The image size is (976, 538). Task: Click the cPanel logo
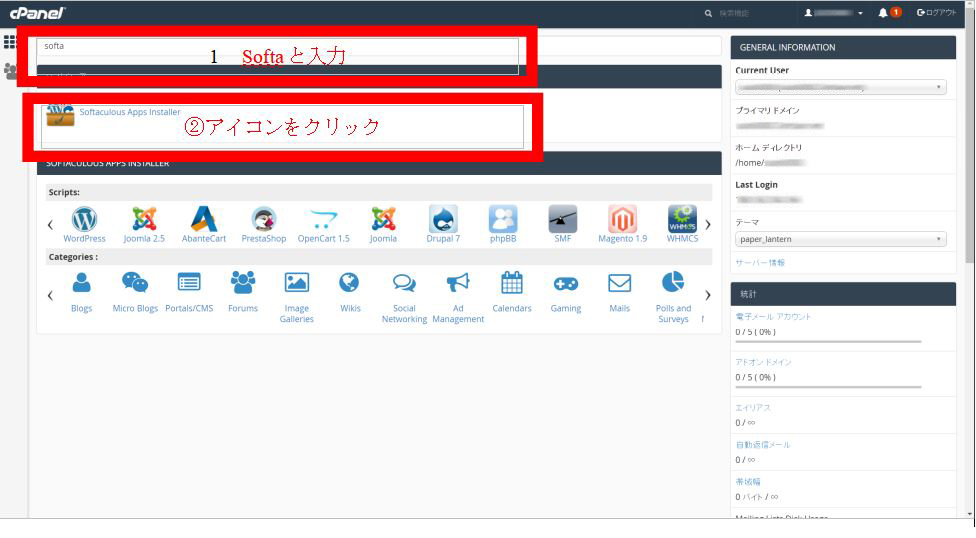point(37,12)
